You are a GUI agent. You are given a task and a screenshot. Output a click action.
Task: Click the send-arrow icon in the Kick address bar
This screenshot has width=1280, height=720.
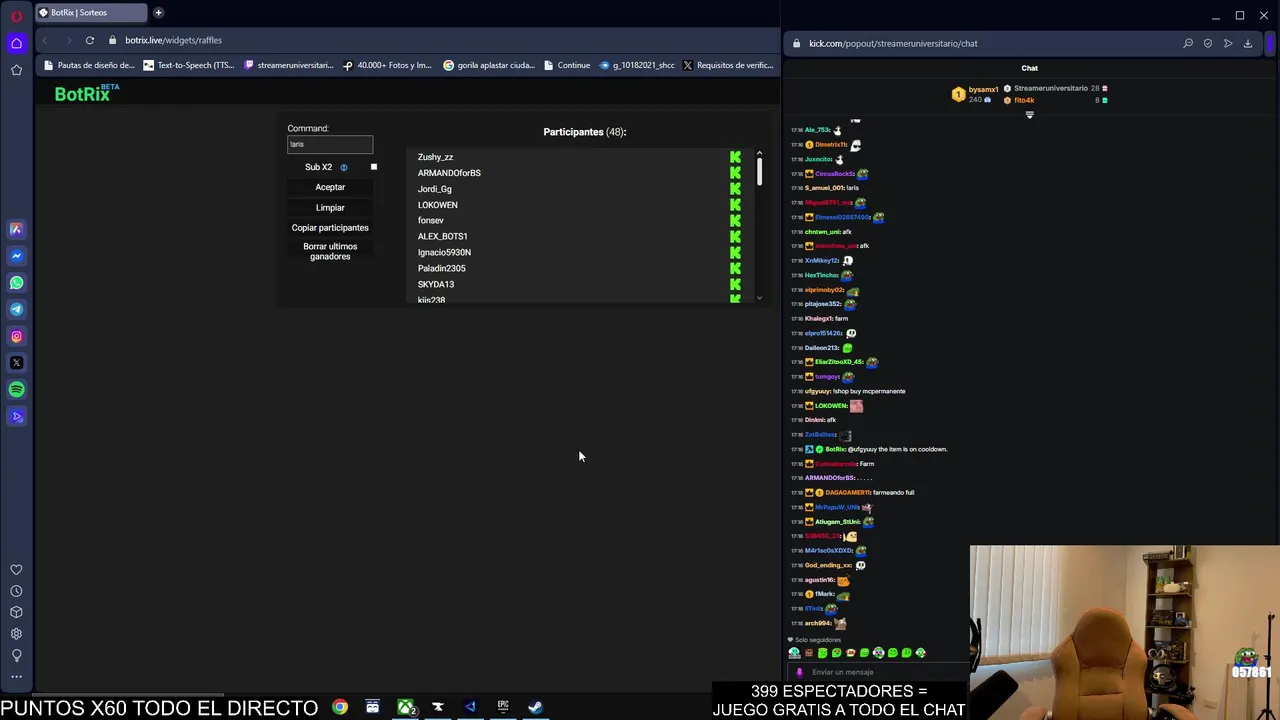[x=1228, y=43]
